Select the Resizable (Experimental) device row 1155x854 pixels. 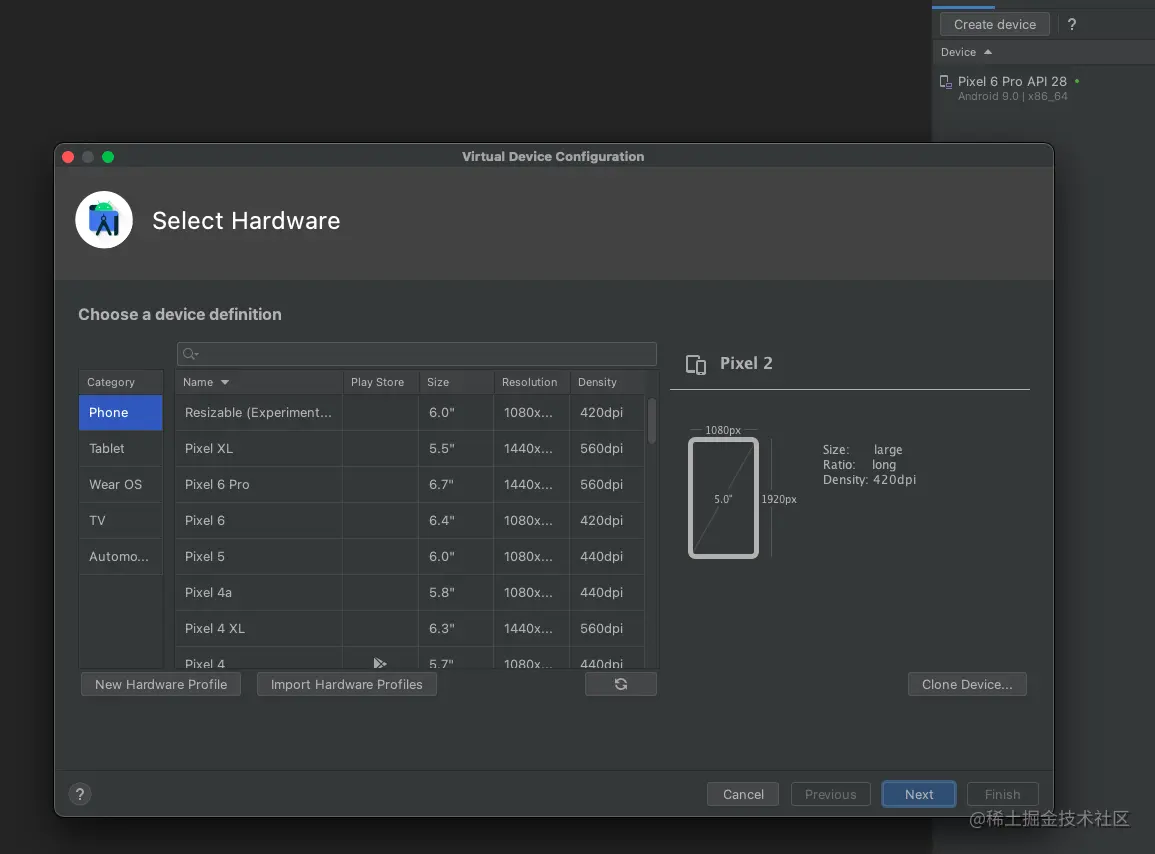(410, 413)
